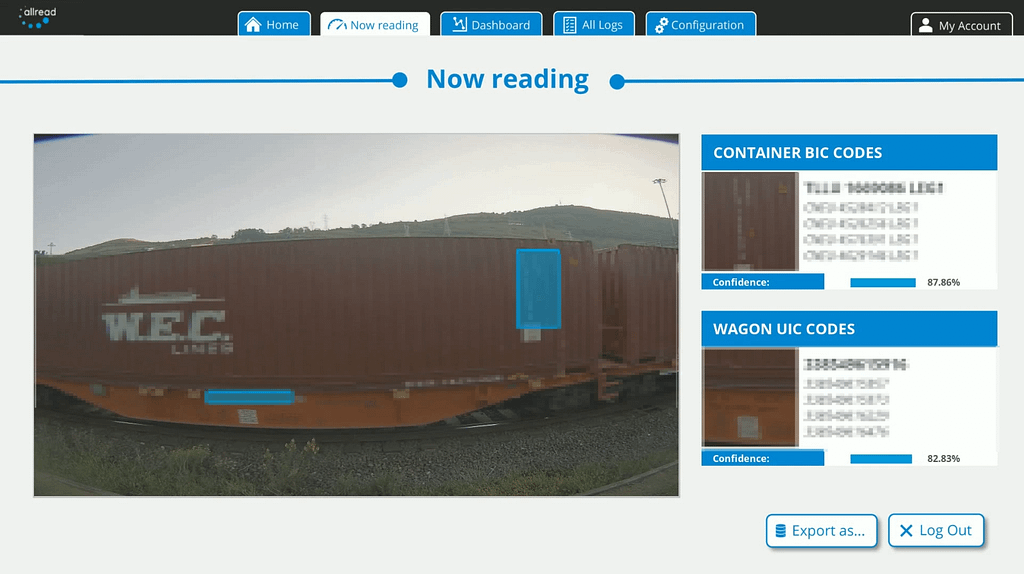Click the blue wagon code detection box
1024x574 pixels.
click(249, 397)
